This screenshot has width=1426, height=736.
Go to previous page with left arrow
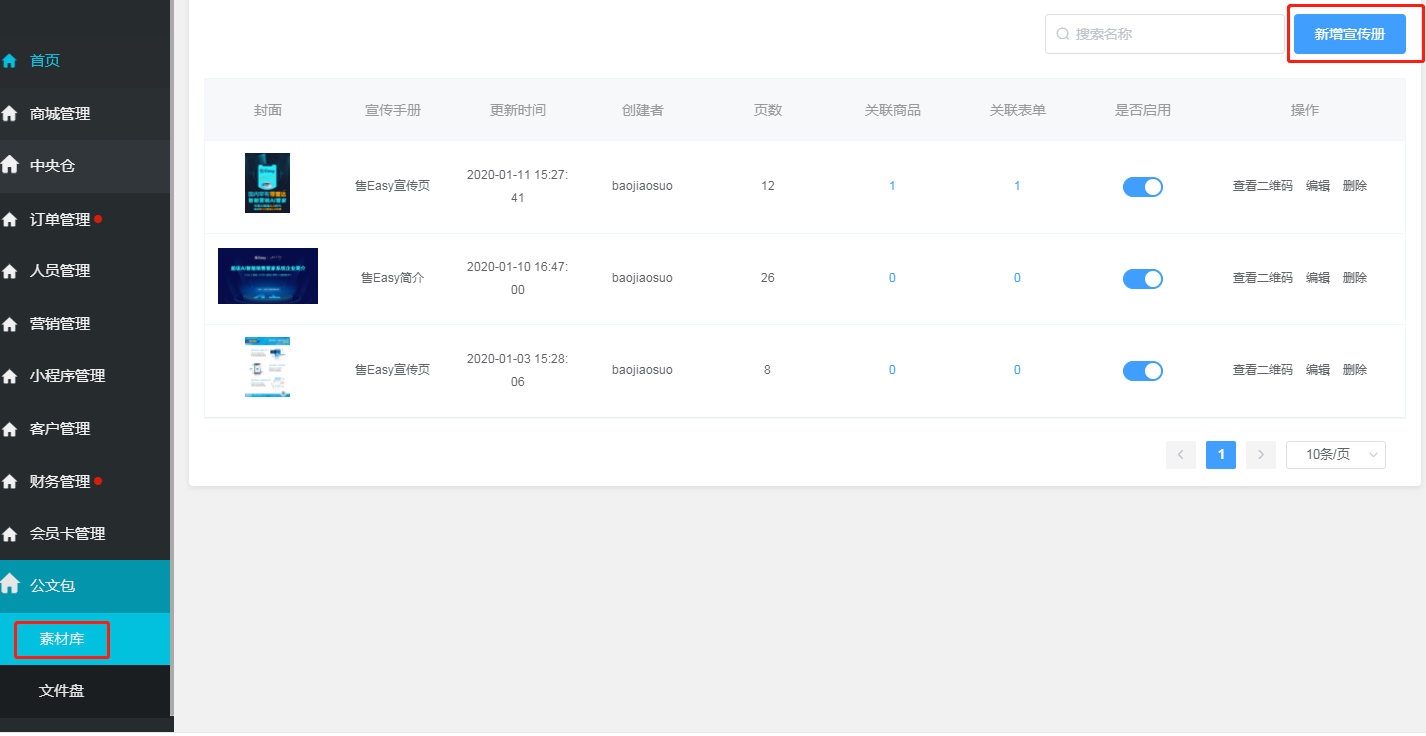click(x=1181, y=455)
